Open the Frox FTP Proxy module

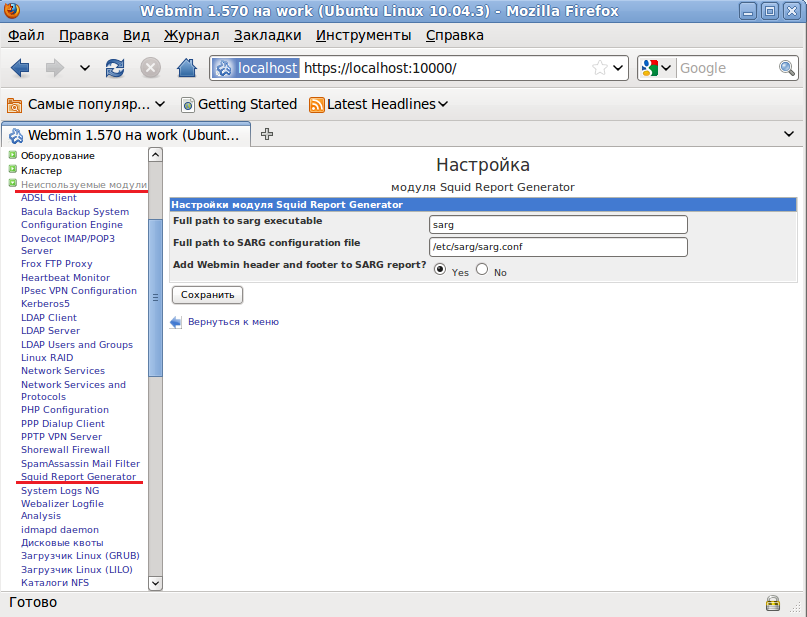57,263
